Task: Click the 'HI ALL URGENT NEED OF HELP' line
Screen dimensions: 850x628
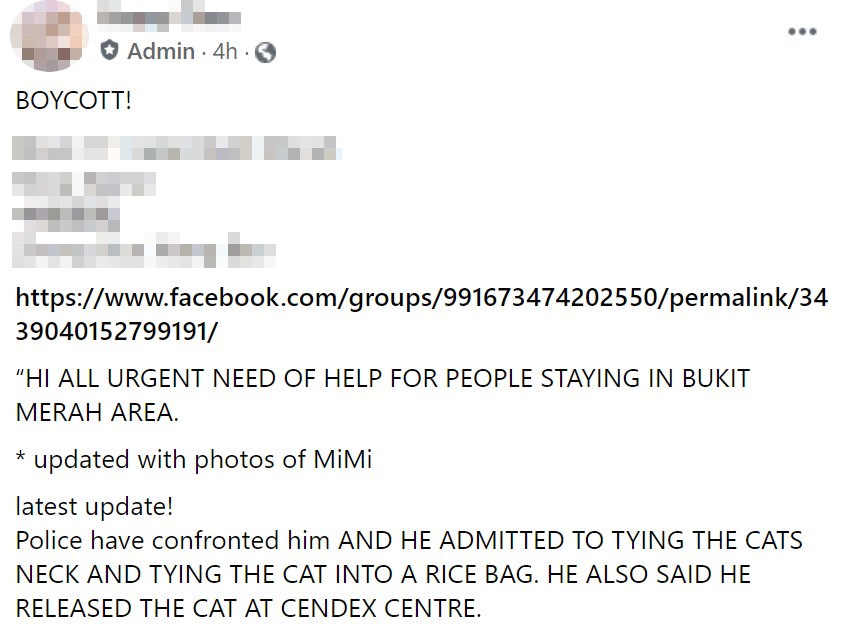Action: pyautogui.click(x=383, y=380)
